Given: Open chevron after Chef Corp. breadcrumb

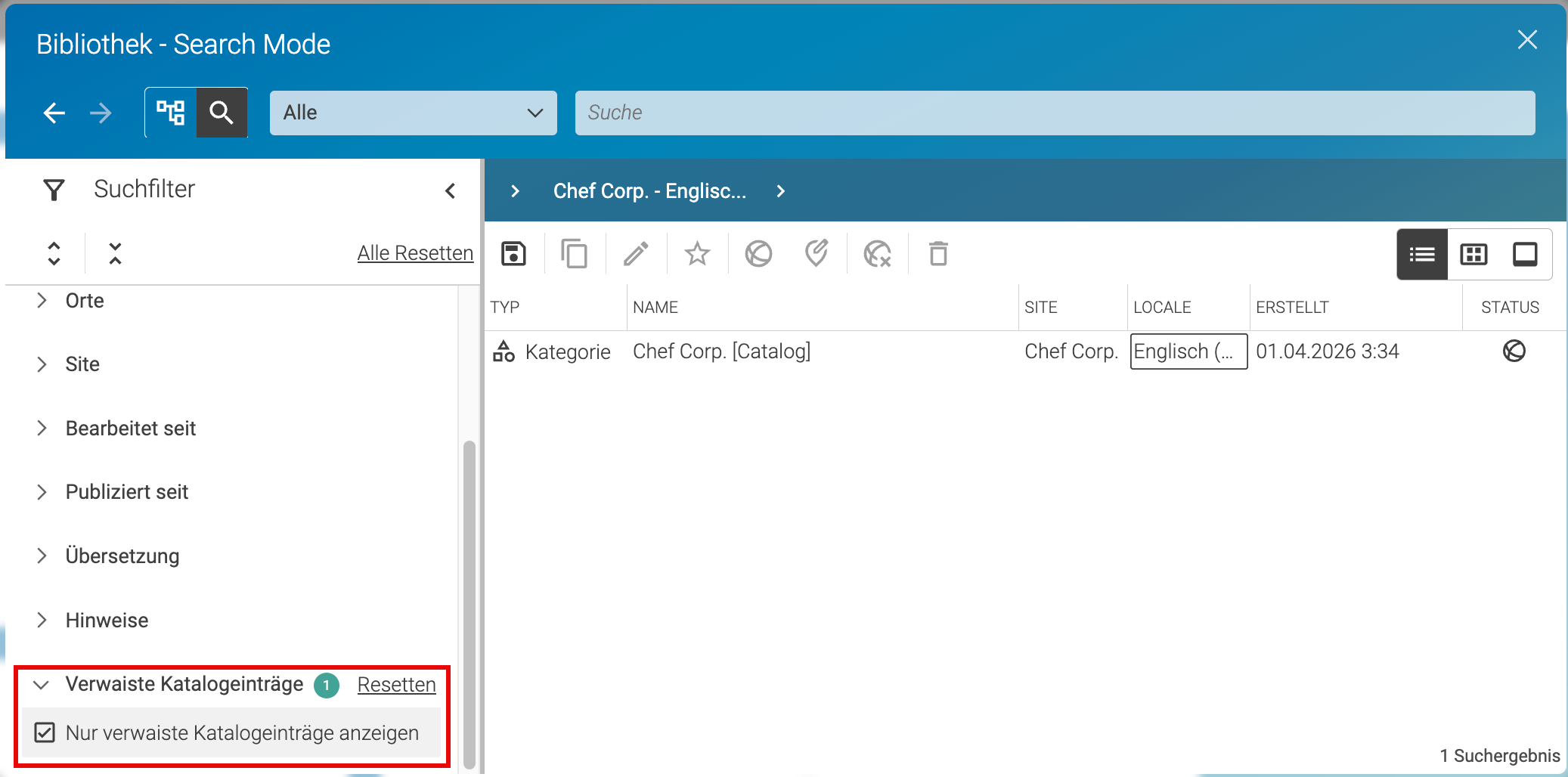Looking at the screenshot, I should [781, 191].
